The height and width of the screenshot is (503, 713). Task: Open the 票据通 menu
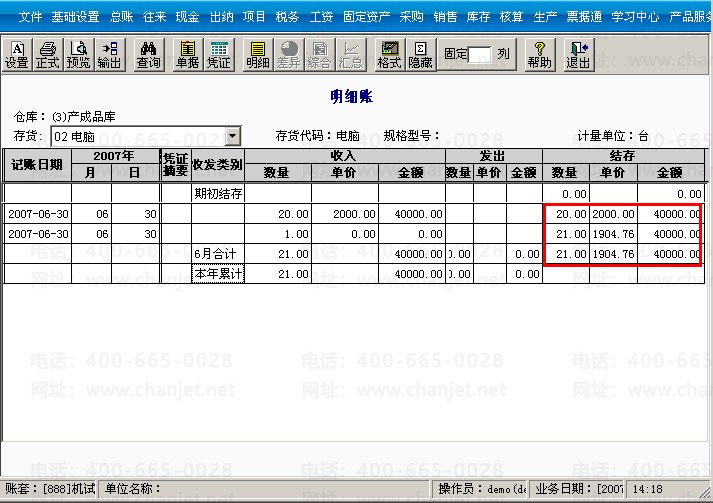click(584, 17)
